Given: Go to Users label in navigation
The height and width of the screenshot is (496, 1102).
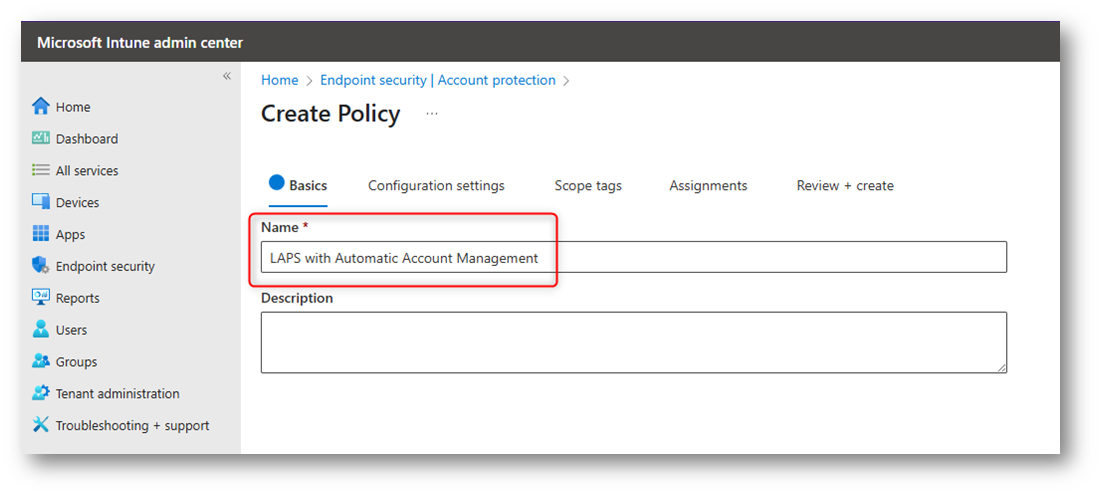Looking at the screenshot, I should pyautogui.click(x=72, y=329).
